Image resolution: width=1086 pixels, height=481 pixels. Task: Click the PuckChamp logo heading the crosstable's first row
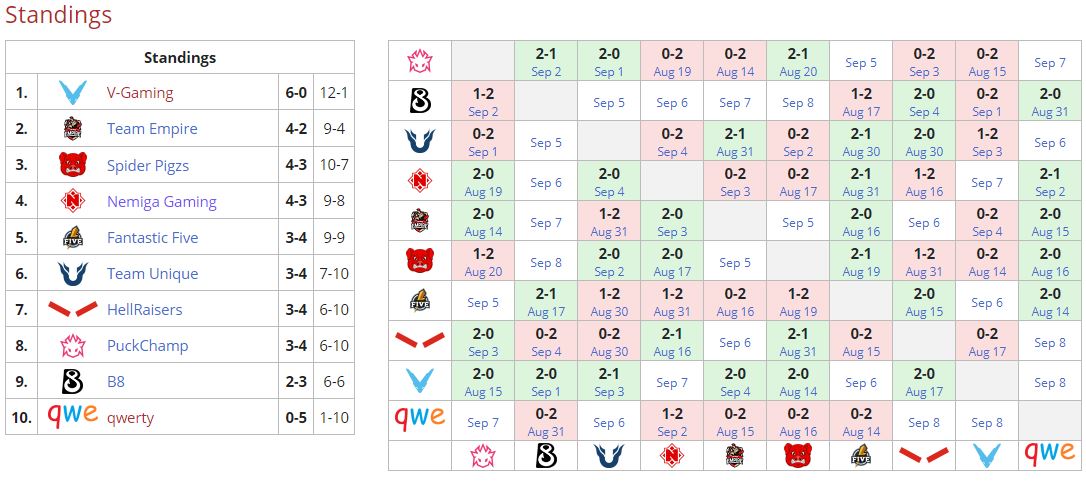(x=419, y=62)
